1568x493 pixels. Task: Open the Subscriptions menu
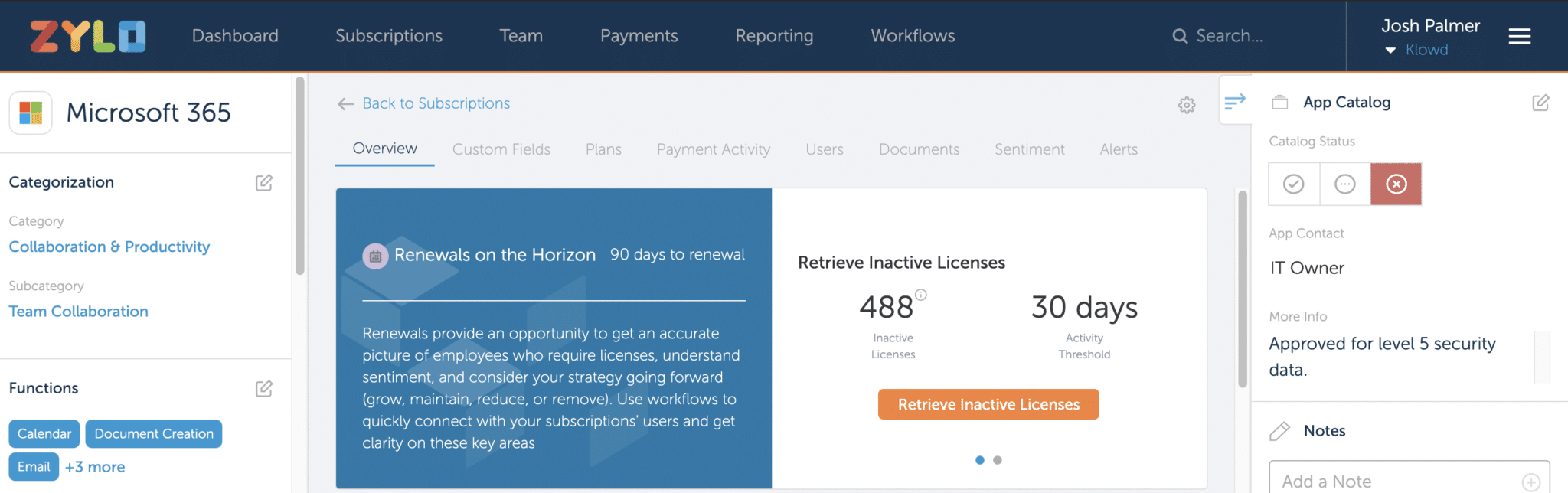pyautogui.click(x=389, y=36)
